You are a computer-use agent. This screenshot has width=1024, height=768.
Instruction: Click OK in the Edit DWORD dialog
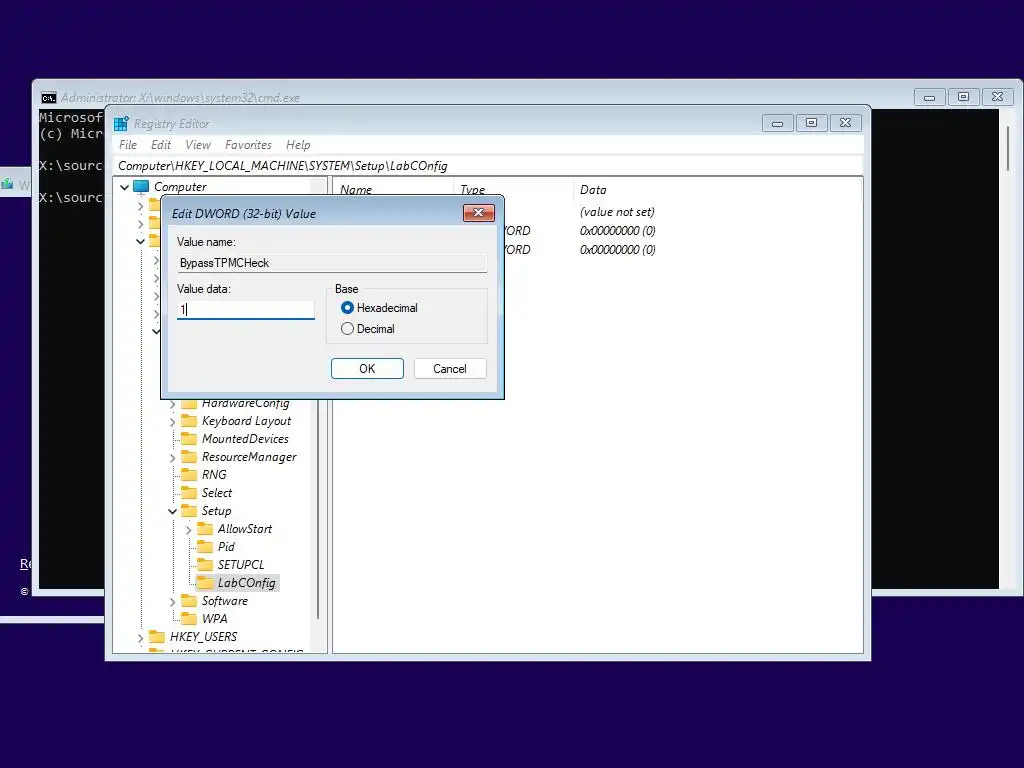(367, 368)
